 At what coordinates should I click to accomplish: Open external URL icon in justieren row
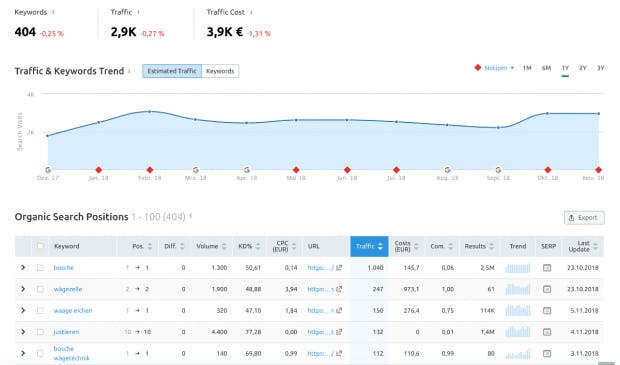tap(339, 332)
